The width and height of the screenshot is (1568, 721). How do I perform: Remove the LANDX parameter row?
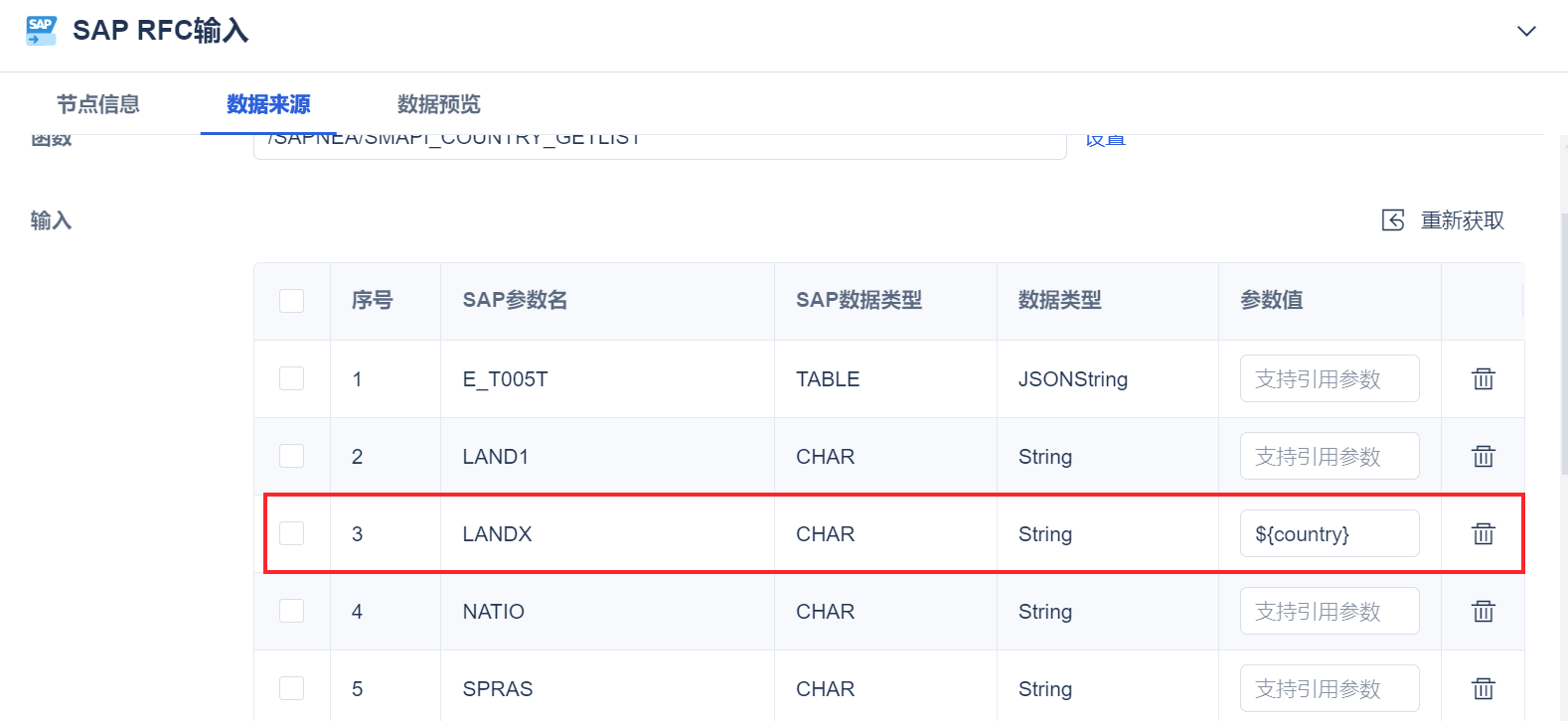tap(1483, 533)
